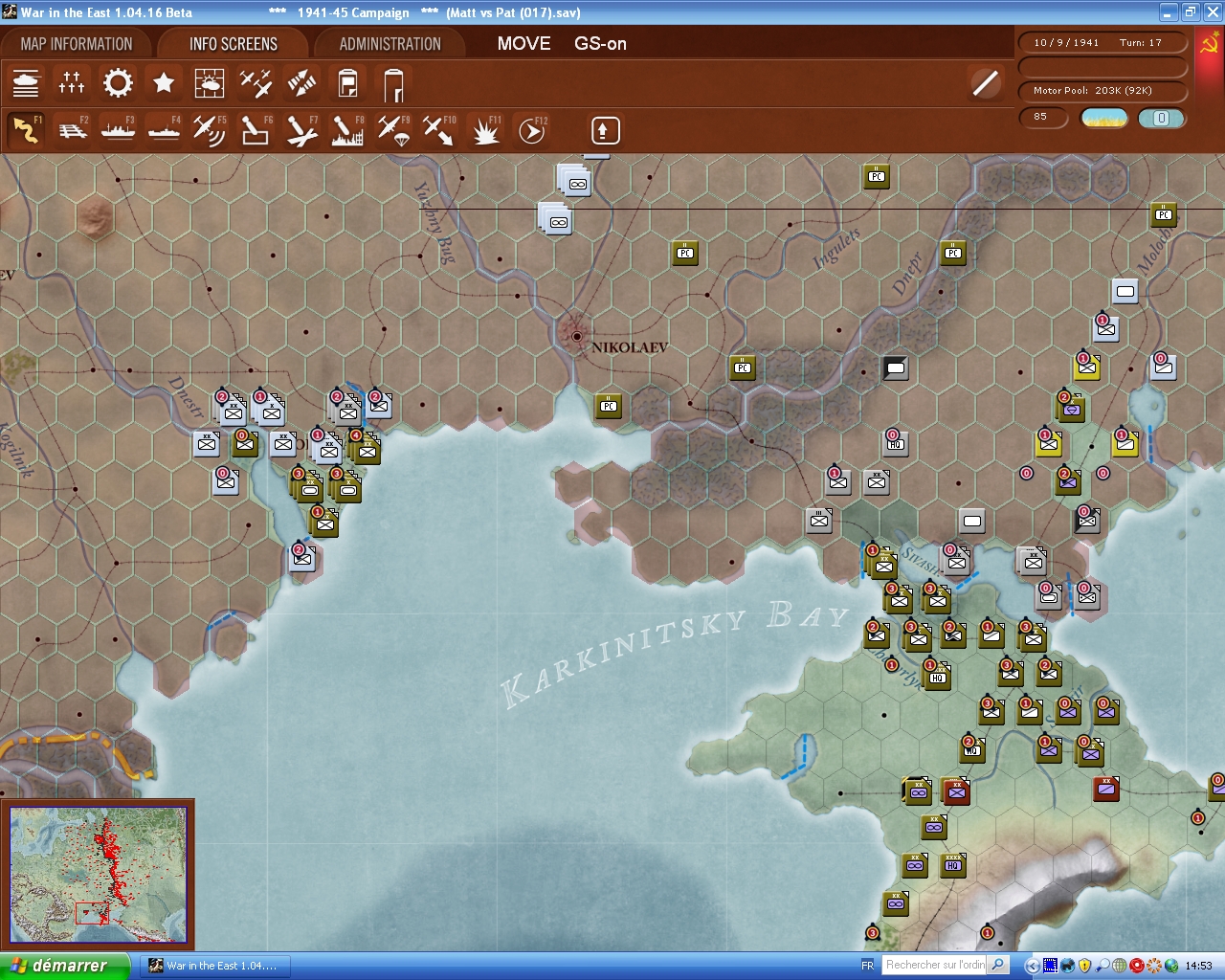Viewport: 1225px width, 980px height.
Task: Click the 85 admin points value
Action: pos(1041,117)
